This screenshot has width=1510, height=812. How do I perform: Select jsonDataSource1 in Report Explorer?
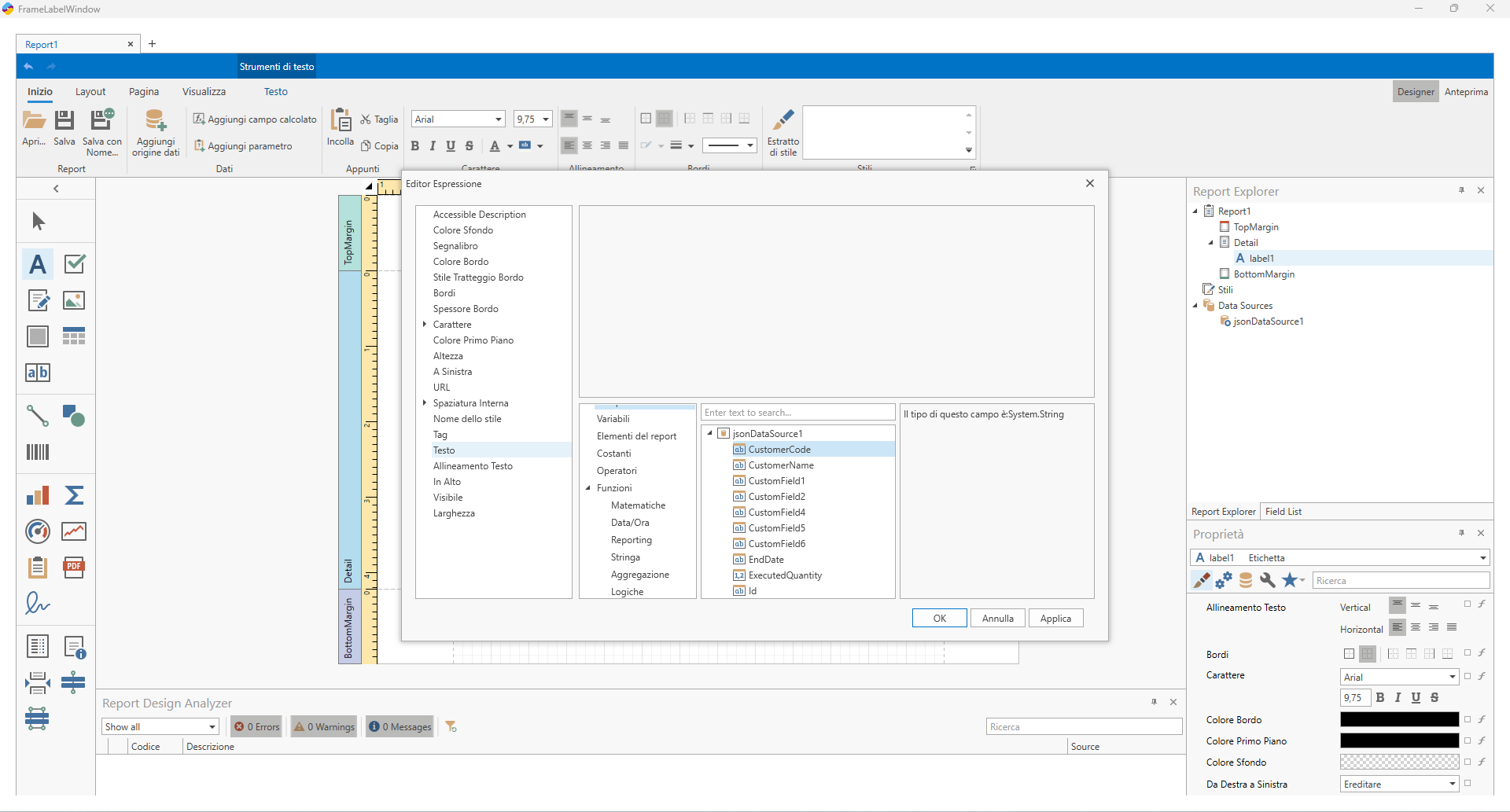1268,321
